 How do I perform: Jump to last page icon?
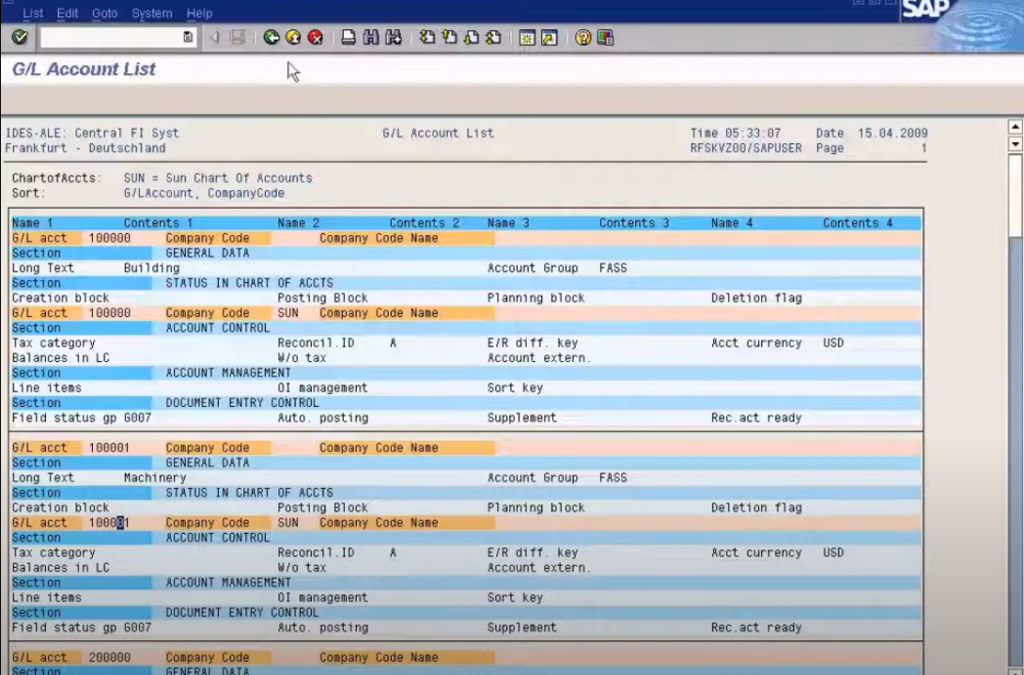(x=494, y=37)
